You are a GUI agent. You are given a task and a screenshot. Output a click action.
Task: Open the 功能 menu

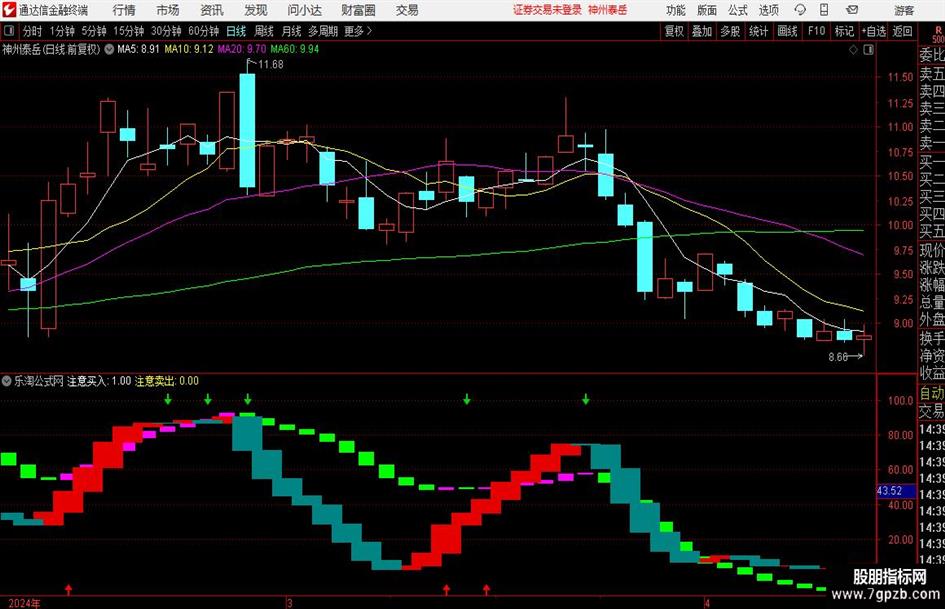pyautogui.click(x=676, y=10)
